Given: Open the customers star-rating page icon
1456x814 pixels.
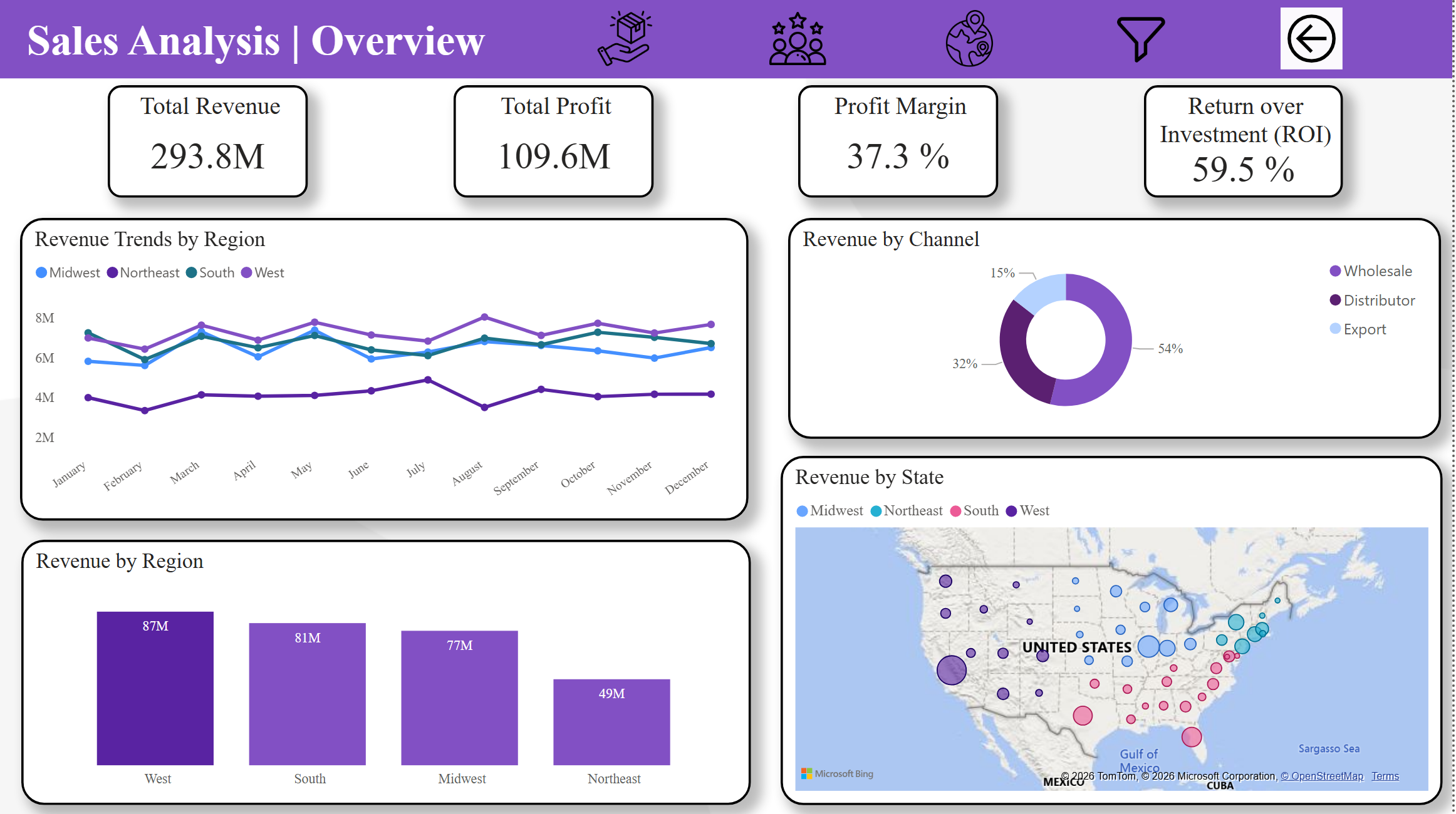Looking at the screenshot, I should pos(797,39).
